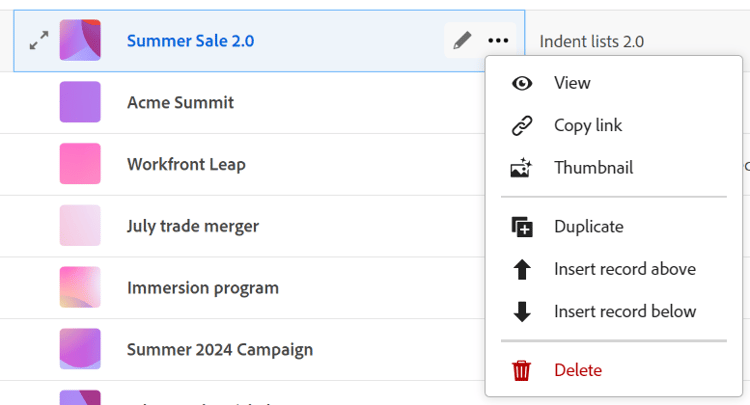Open the Summer Sale 2.0 record link
750x405 pixels.
[190, 41]
